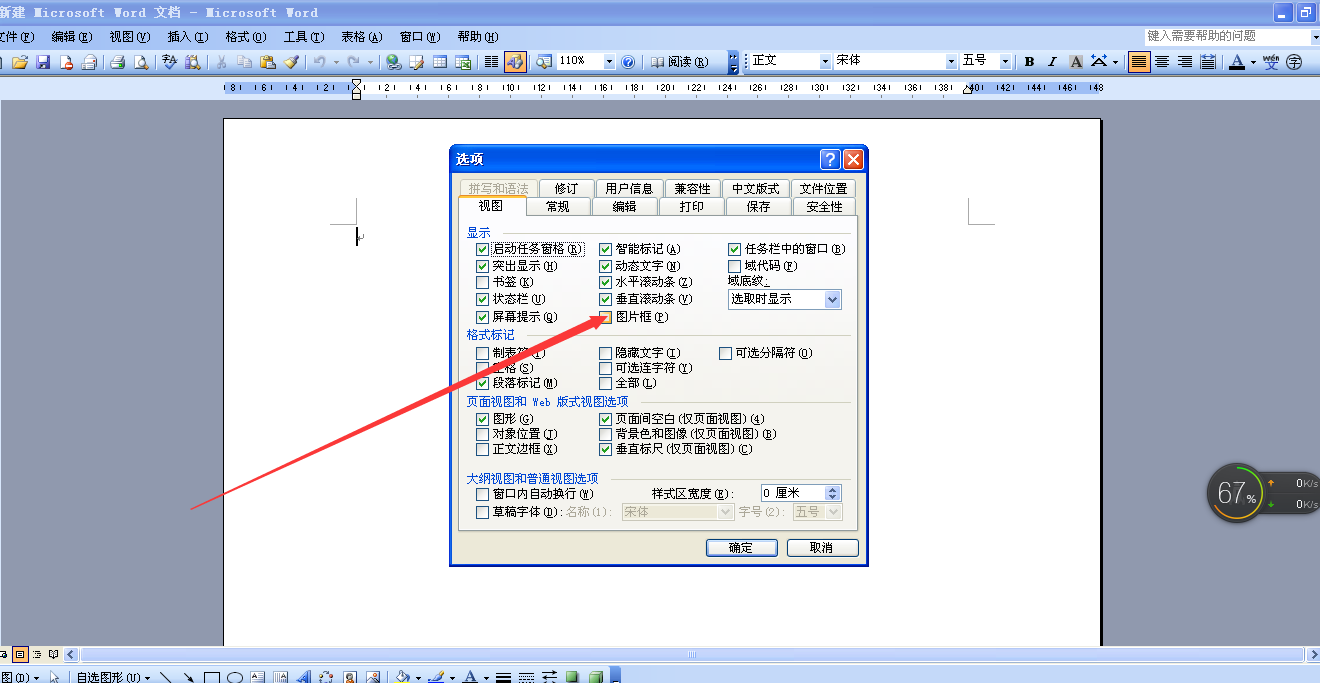Screen dimensions: 1320x683
Task: Select the Oval drawing tool
Action: click(235, 677)
